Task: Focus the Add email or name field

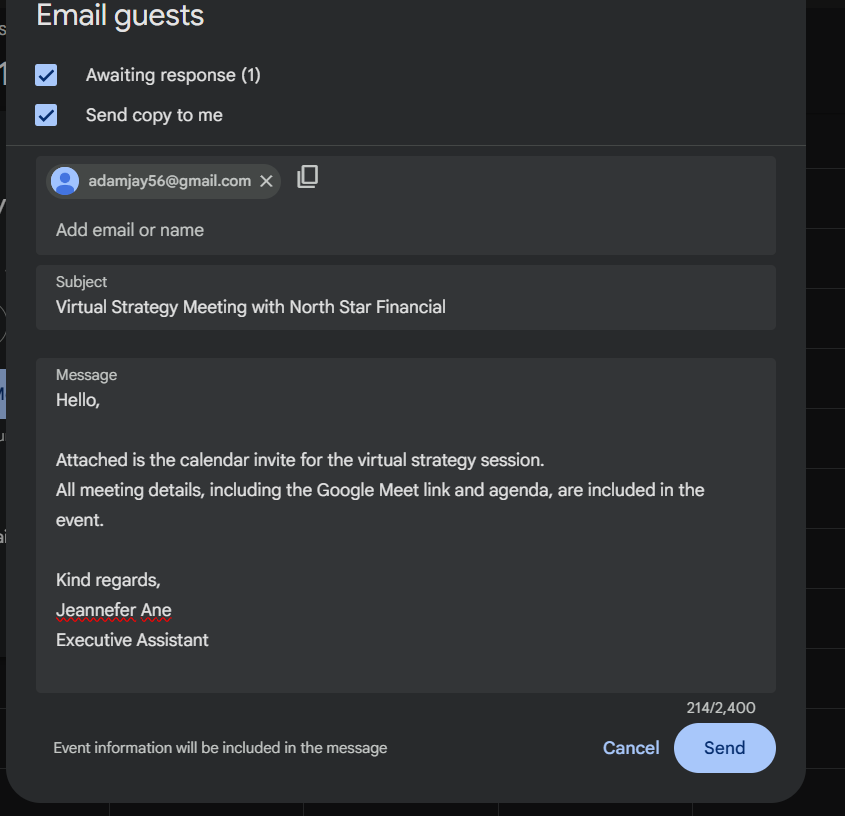Action: 400,230
